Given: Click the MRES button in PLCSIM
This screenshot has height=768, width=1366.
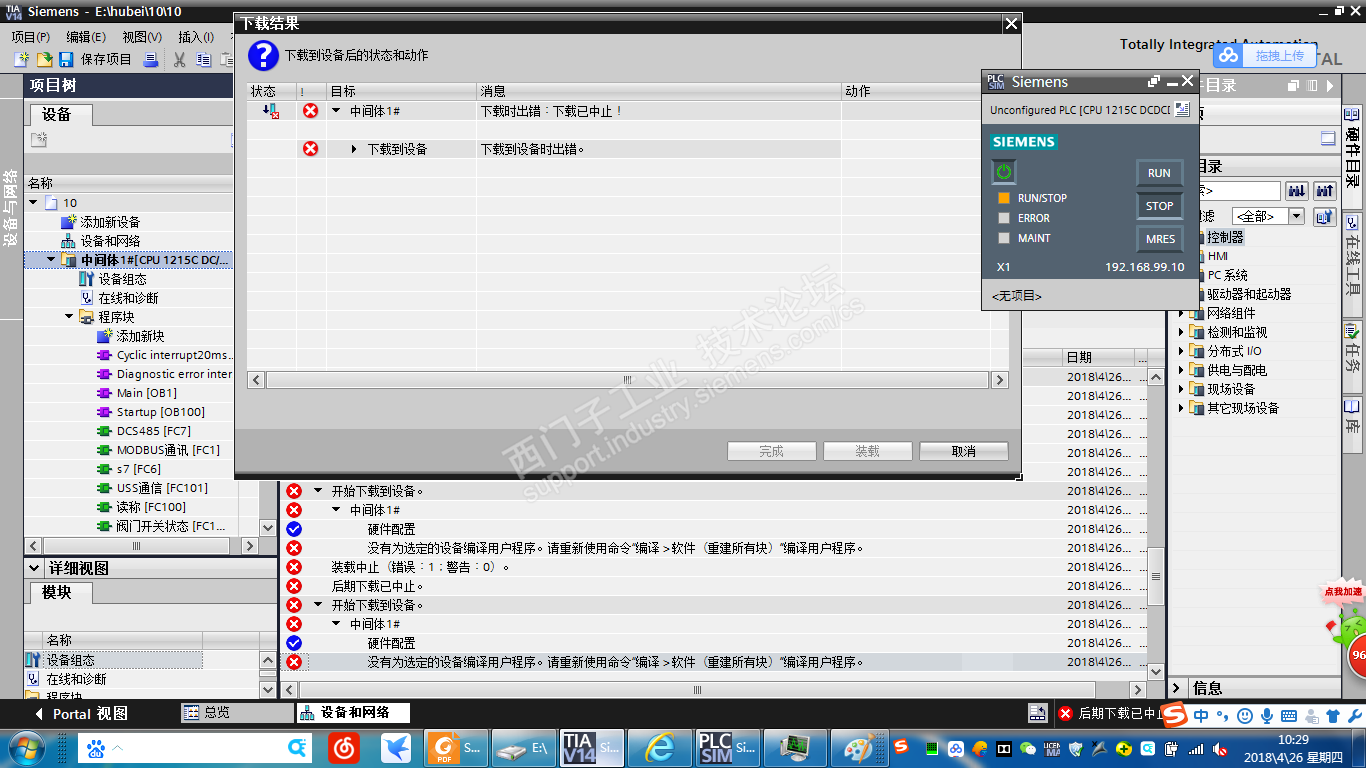Looking at the screenshot, I should click(x=1160, y=239).
